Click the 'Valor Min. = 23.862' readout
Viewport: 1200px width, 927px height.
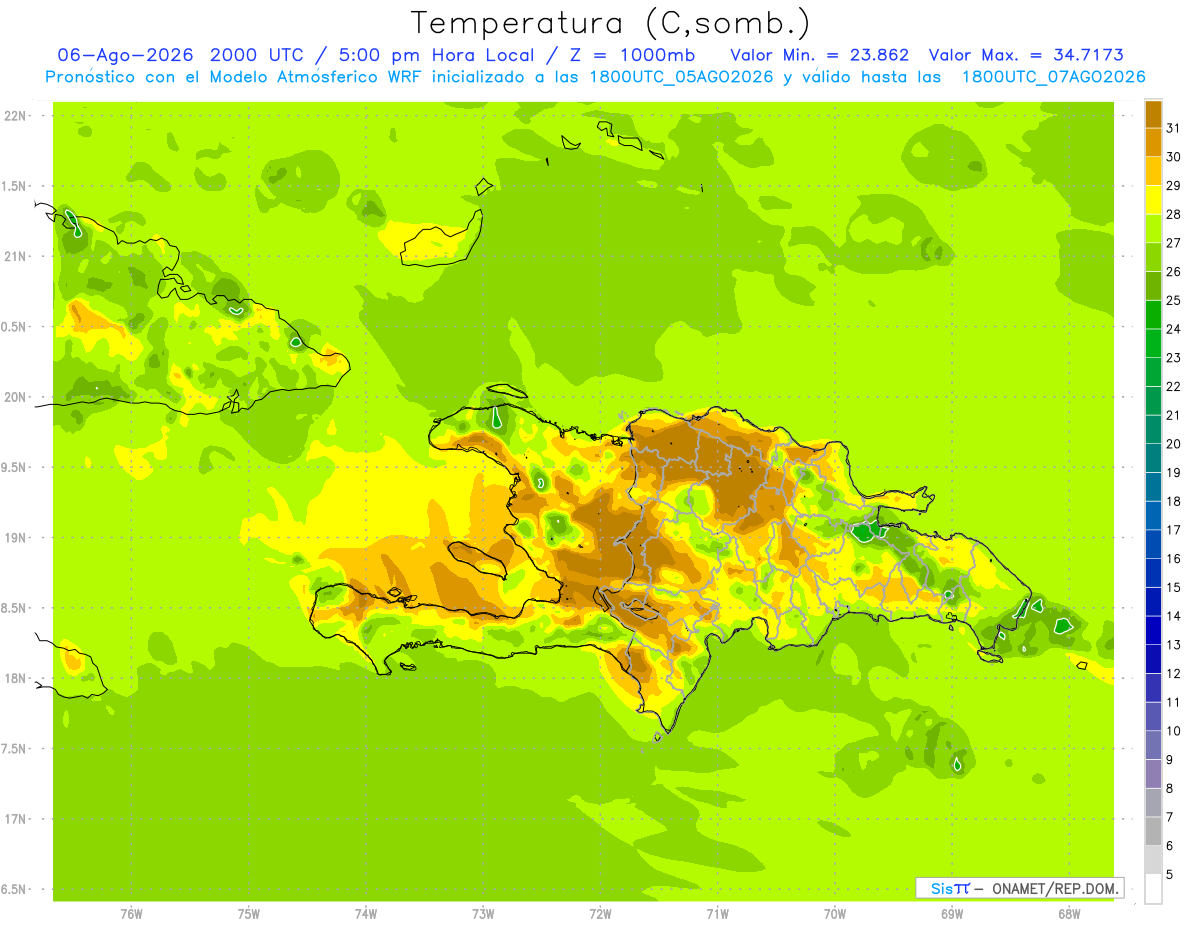pyautogui.click(x=820, y=55)
